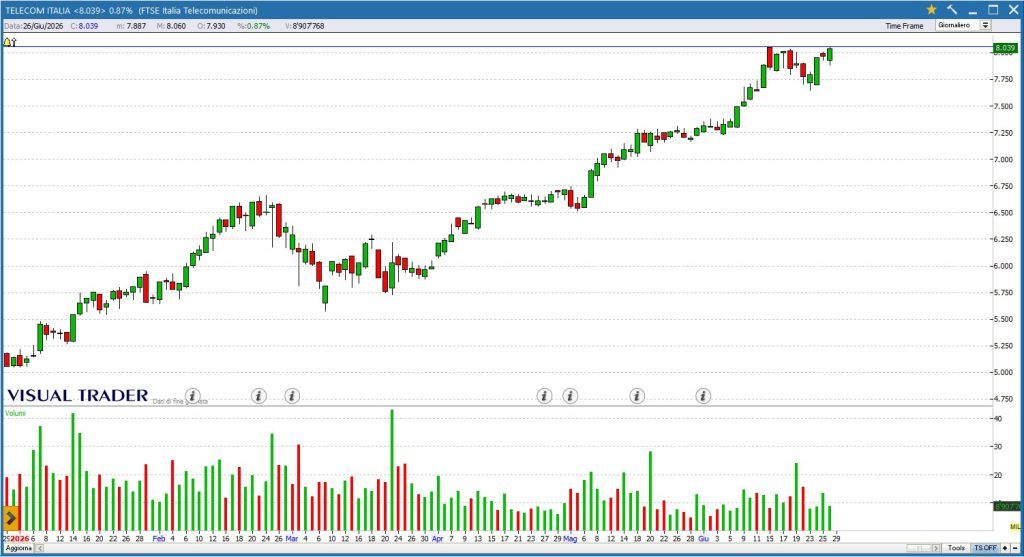Open the info marker at start of Mag
Screen dimensions: 1024x557
(x=570, y=396)
